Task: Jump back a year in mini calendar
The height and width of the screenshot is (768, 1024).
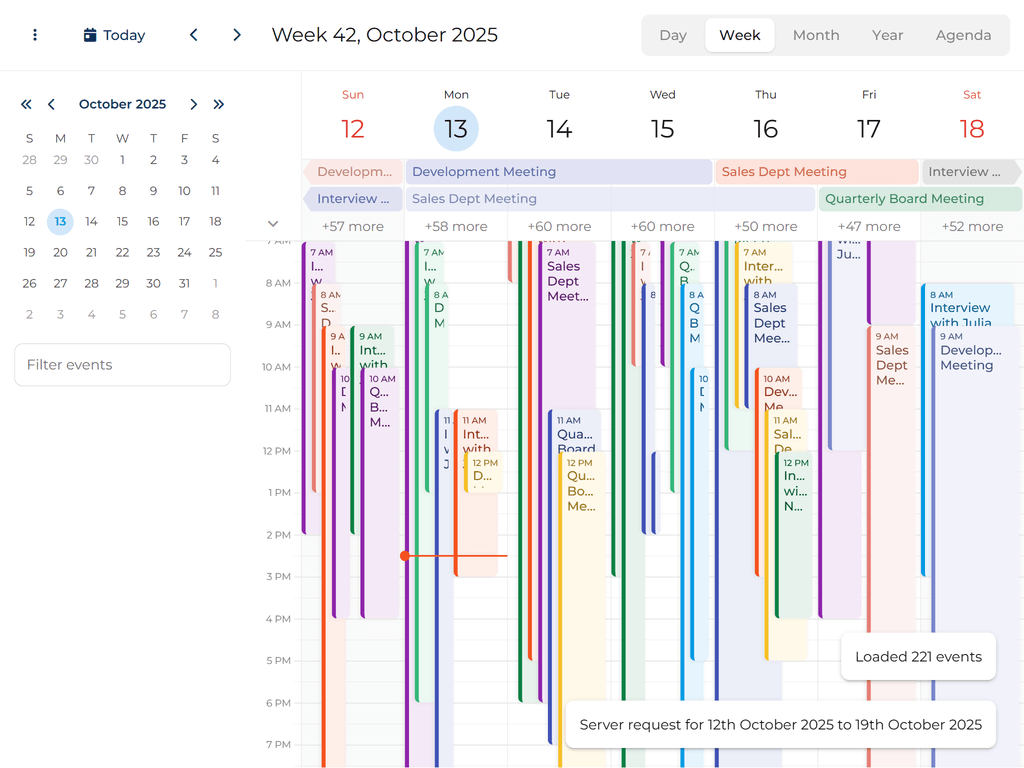Action: (26, 104)
